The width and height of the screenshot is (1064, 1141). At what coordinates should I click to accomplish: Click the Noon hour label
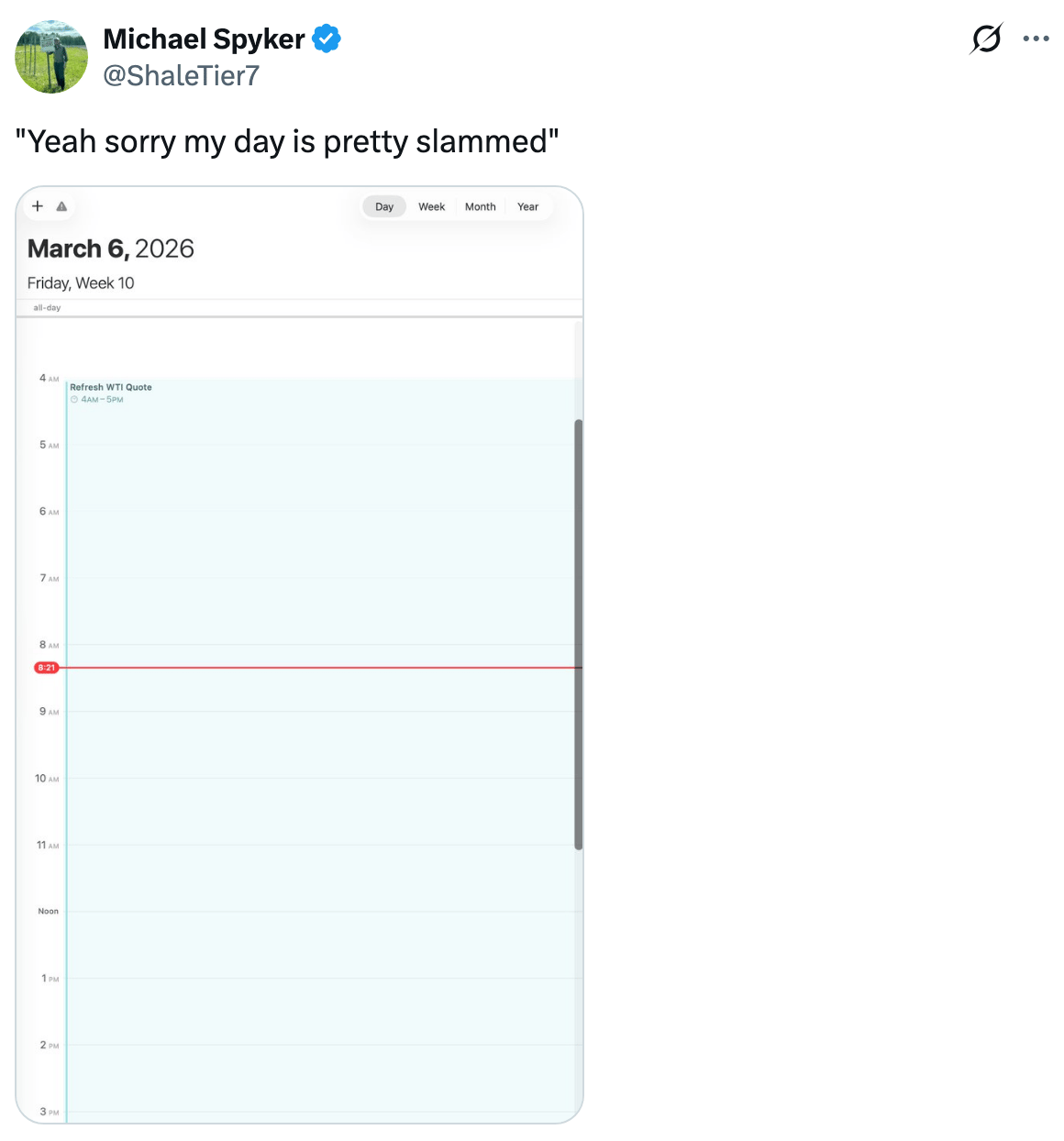(x=48, y=911)
